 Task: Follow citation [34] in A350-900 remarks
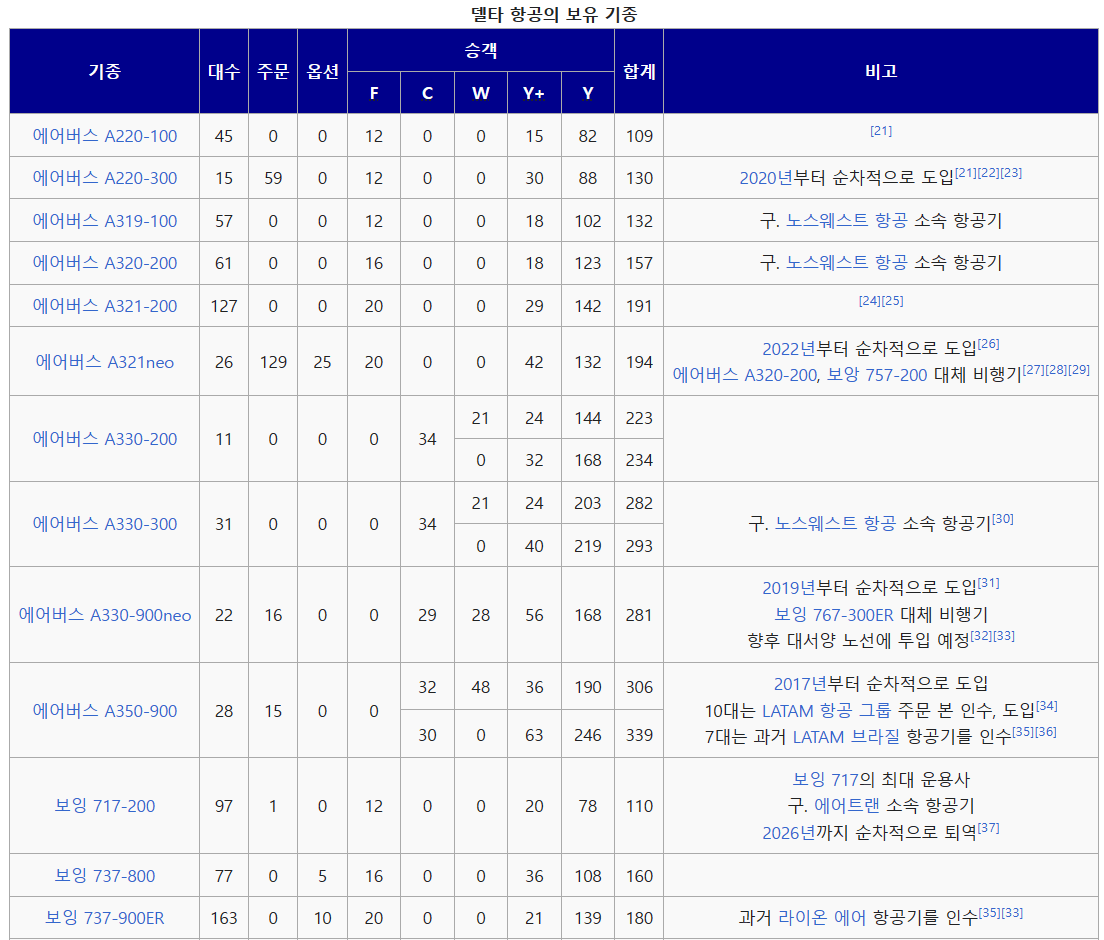click(x=1047, y=706)
